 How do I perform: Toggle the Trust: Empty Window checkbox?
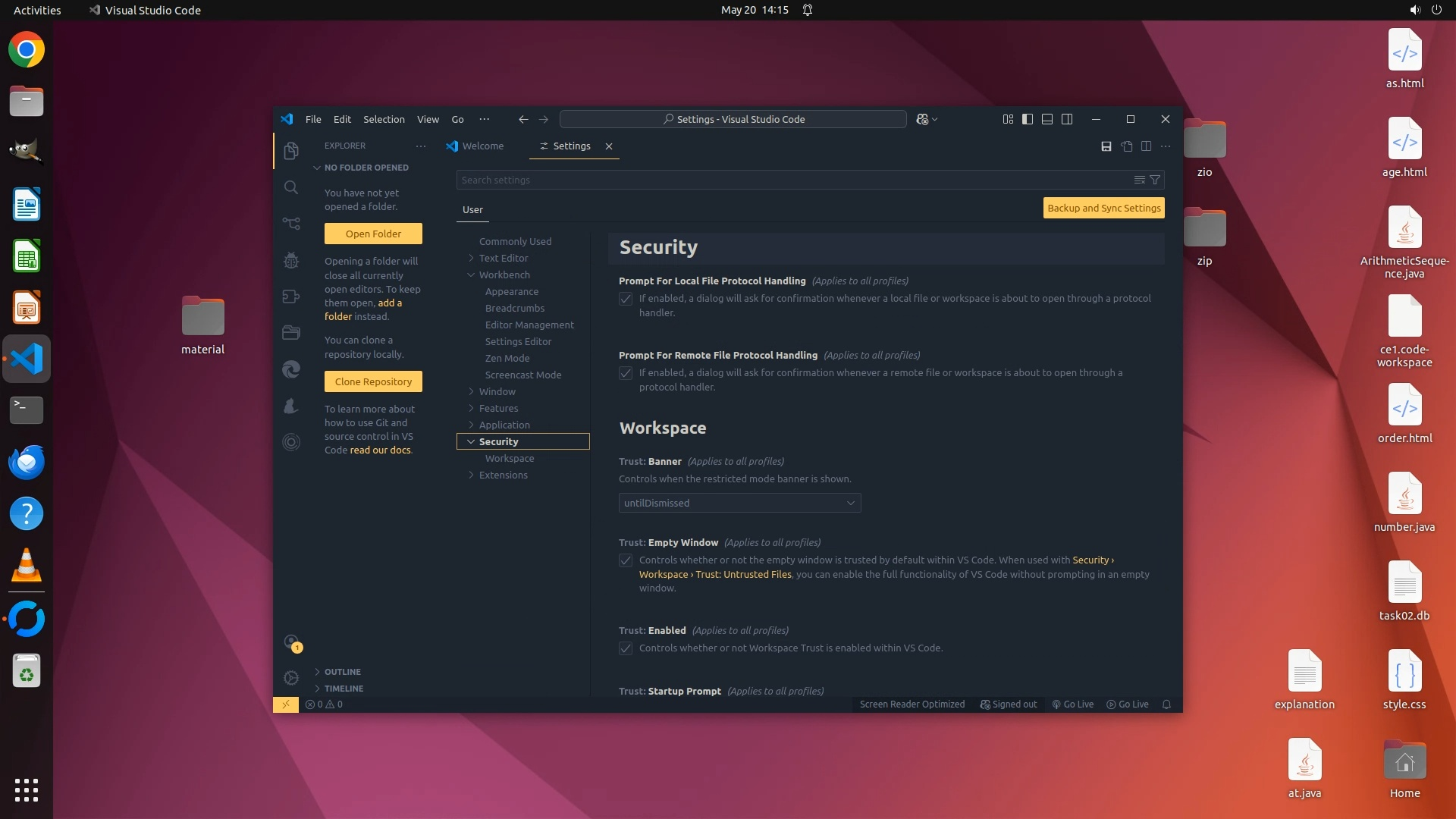coord(626,560)
